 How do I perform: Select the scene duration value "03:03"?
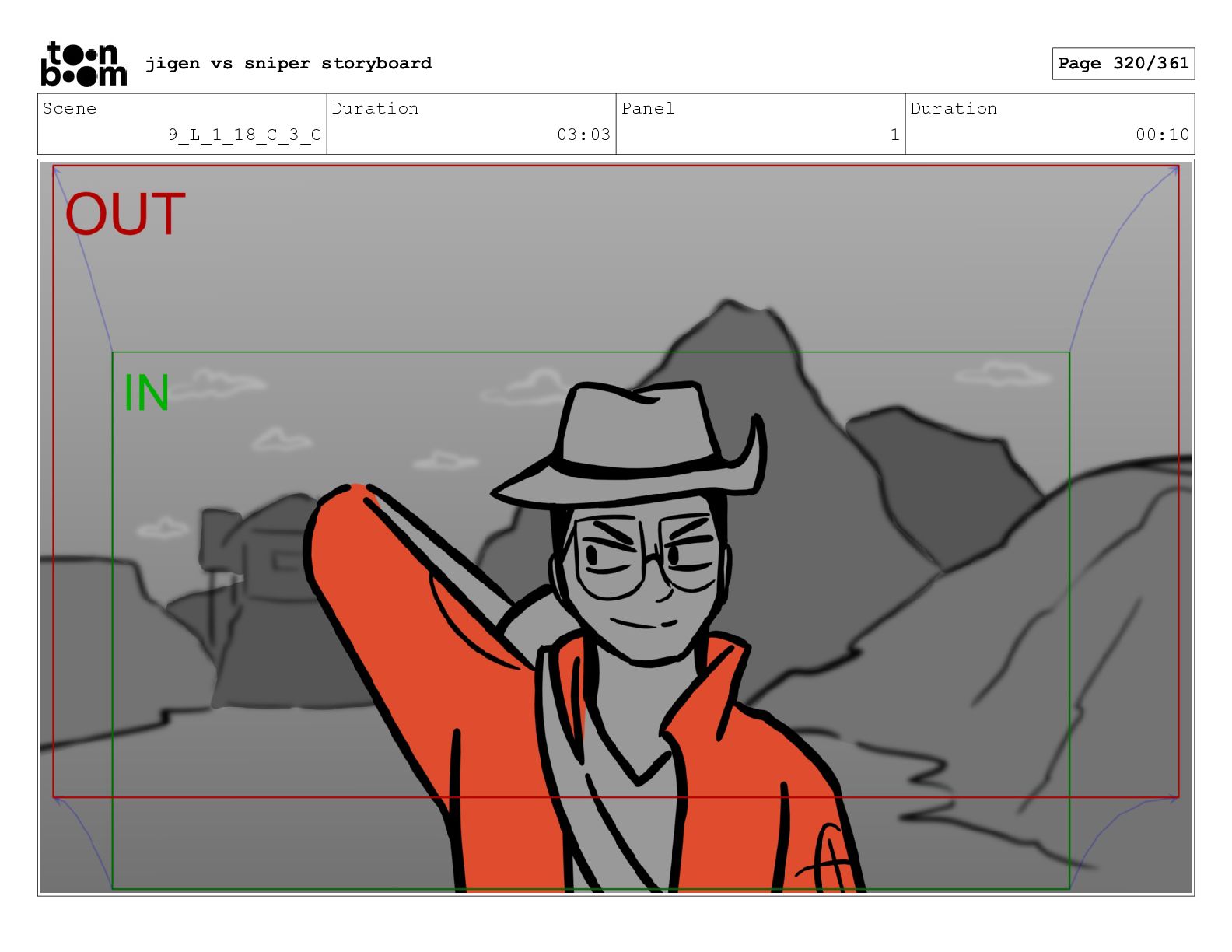pos(583,135)
